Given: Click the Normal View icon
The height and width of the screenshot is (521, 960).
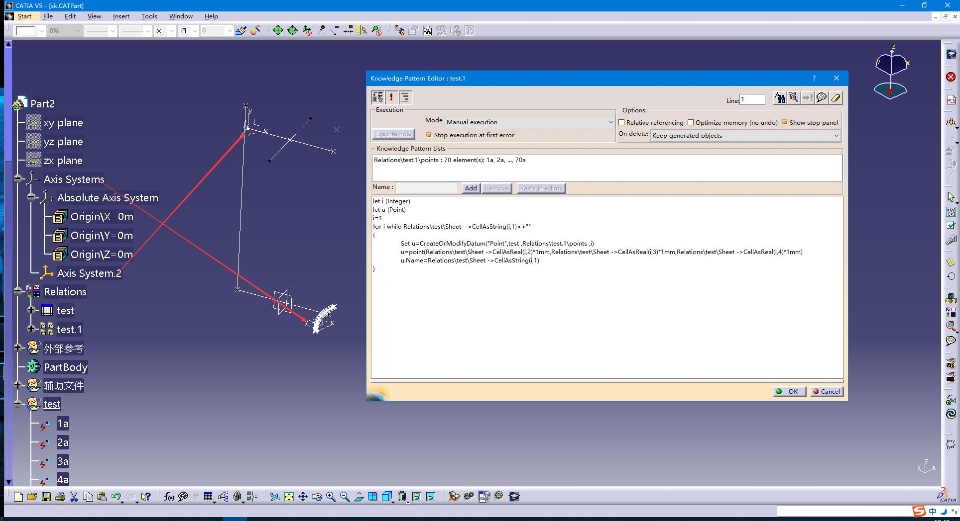Looking at the screenshot, I should [x=359, y=497].
